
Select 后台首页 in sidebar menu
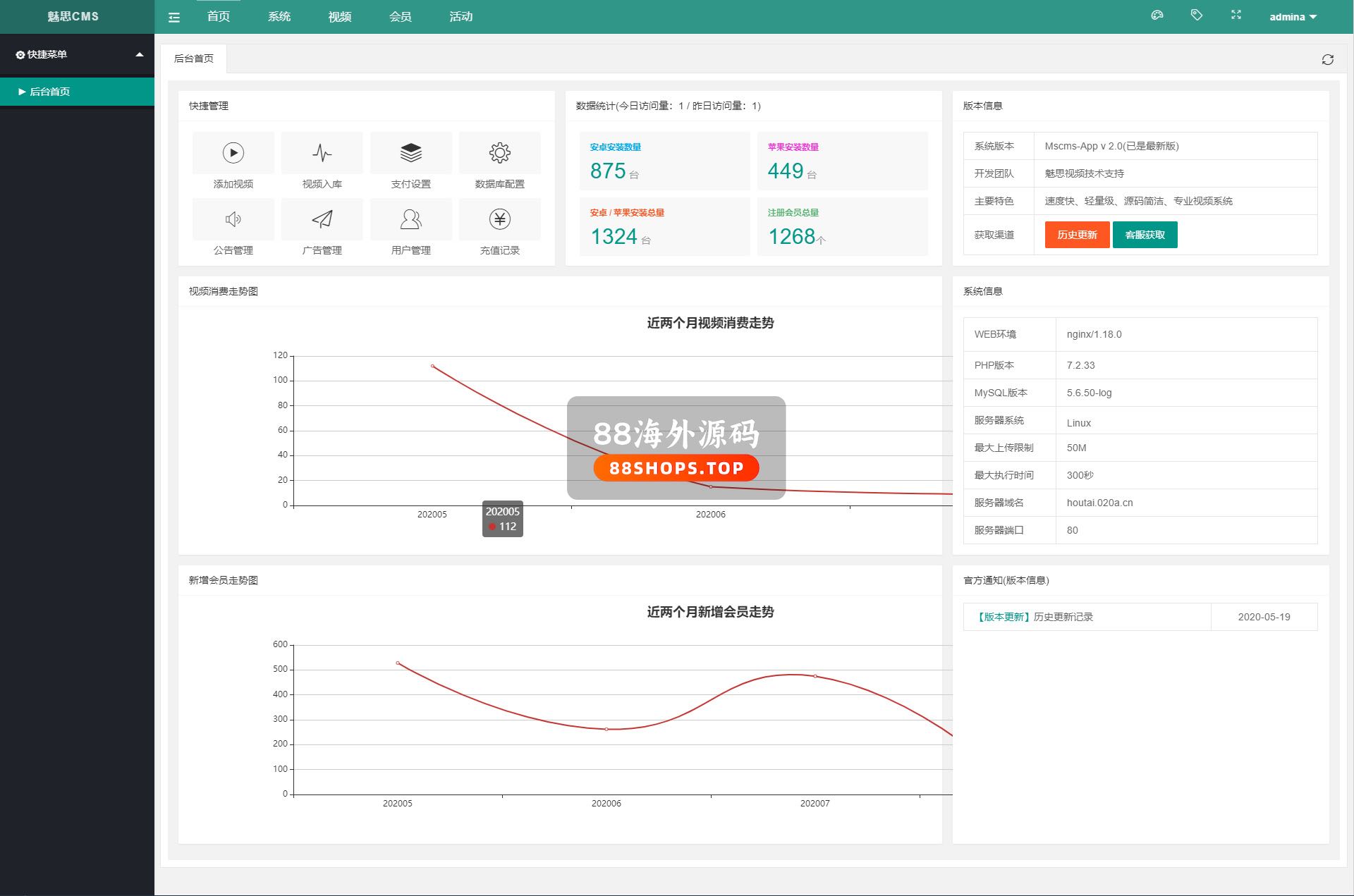(49, 92)
